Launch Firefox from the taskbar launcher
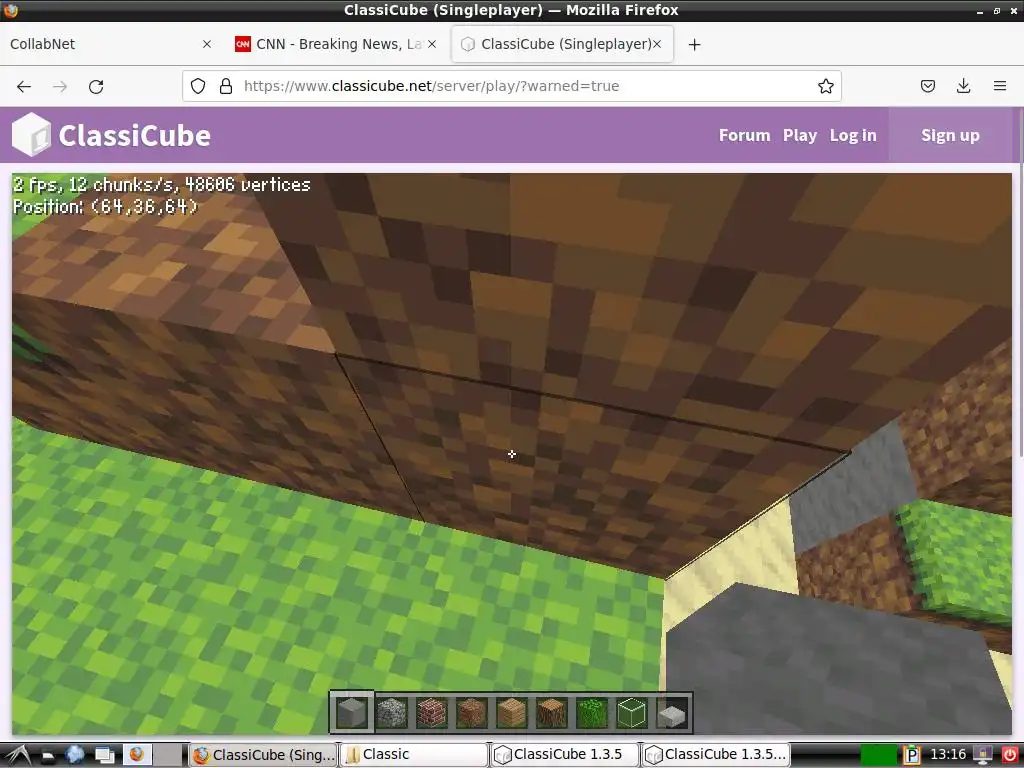This screenshot has height=768, width=1024. (136, 755)
